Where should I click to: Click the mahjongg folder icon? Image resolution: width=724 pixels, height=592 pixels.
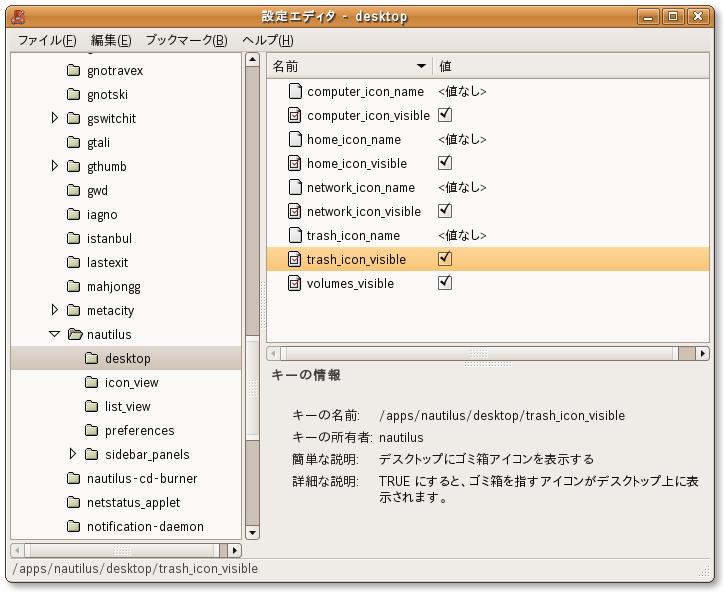coord(73,286)
